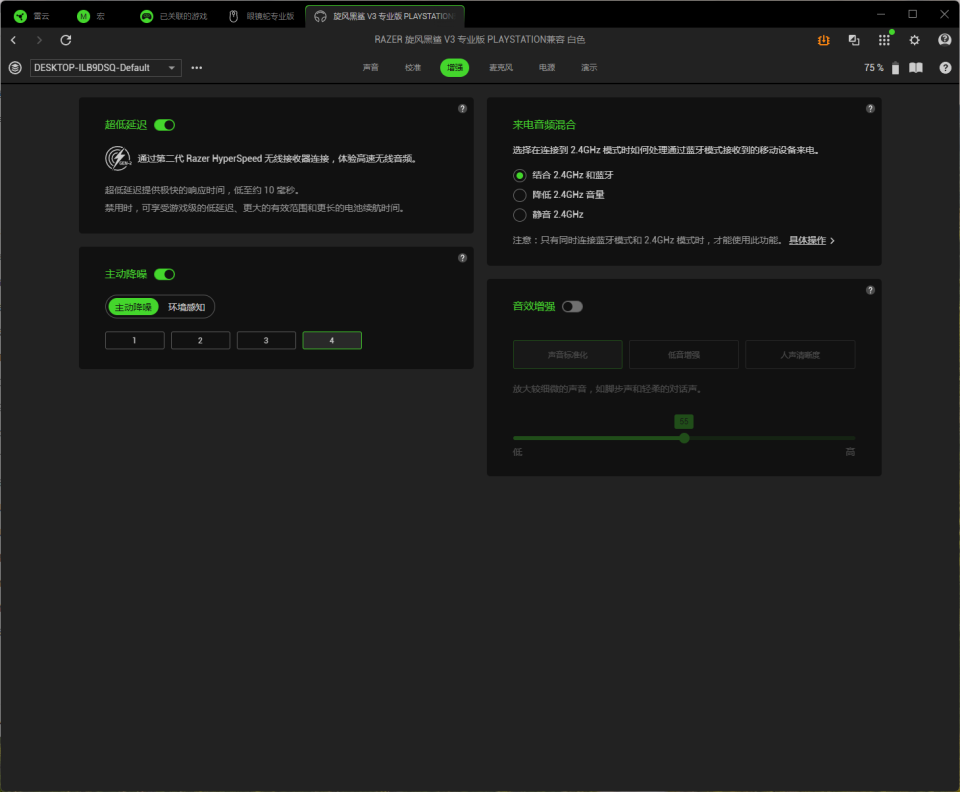960x792 pixels.
Task: Click the RAZER 旋风黑鲨 V3 专业版 title text
Action: click(479, 40)
